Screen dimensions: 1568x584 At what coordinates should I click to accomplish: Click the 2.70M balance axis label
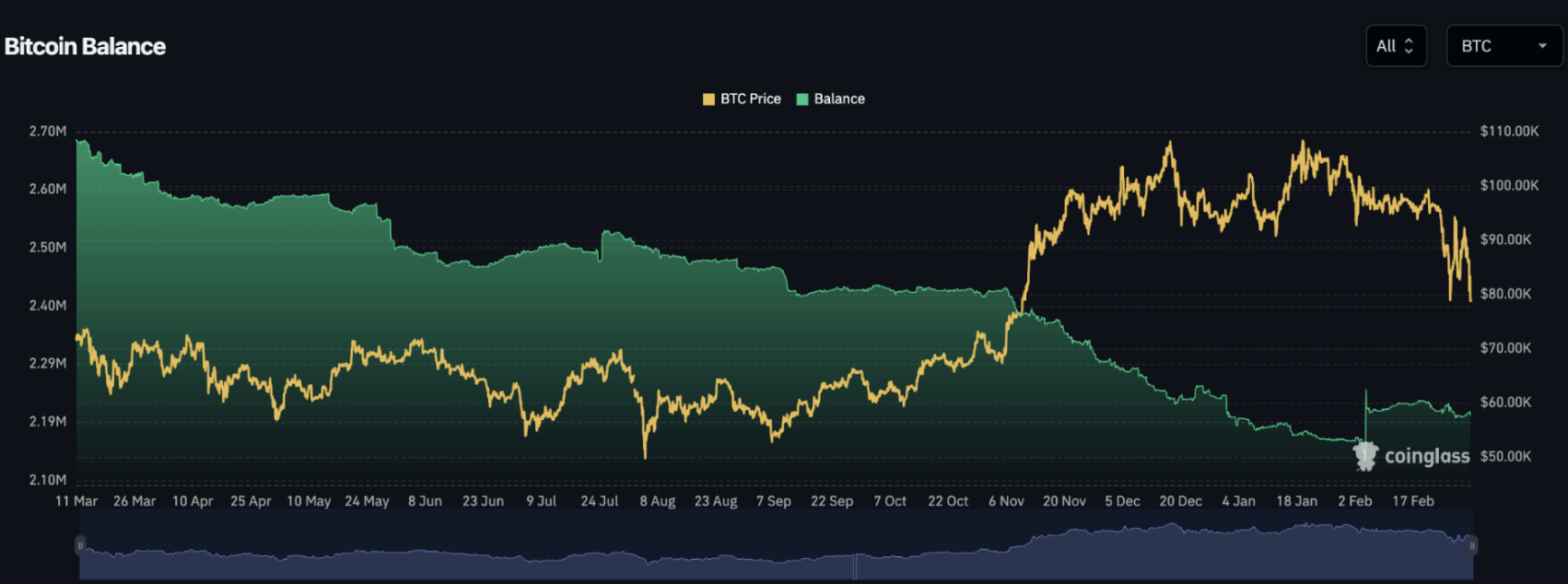click(x=48, y=131)
